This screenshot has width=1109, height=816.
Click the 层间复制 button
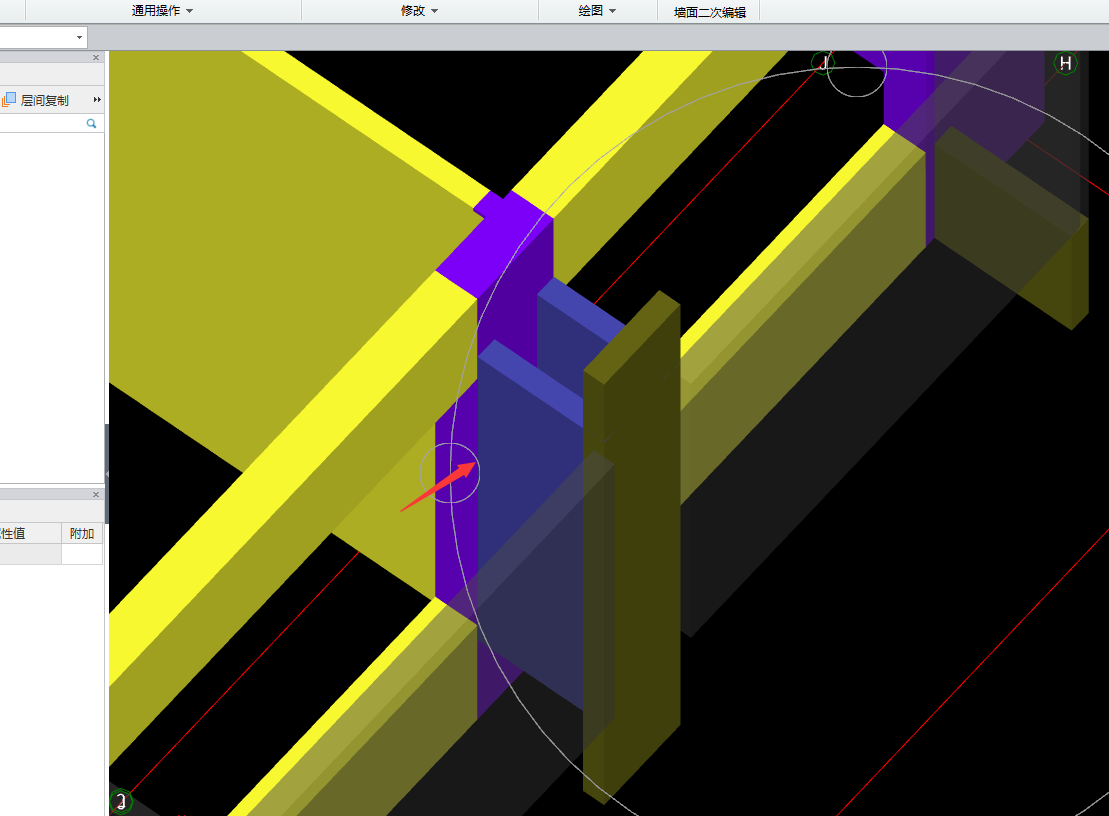[37, 100]
